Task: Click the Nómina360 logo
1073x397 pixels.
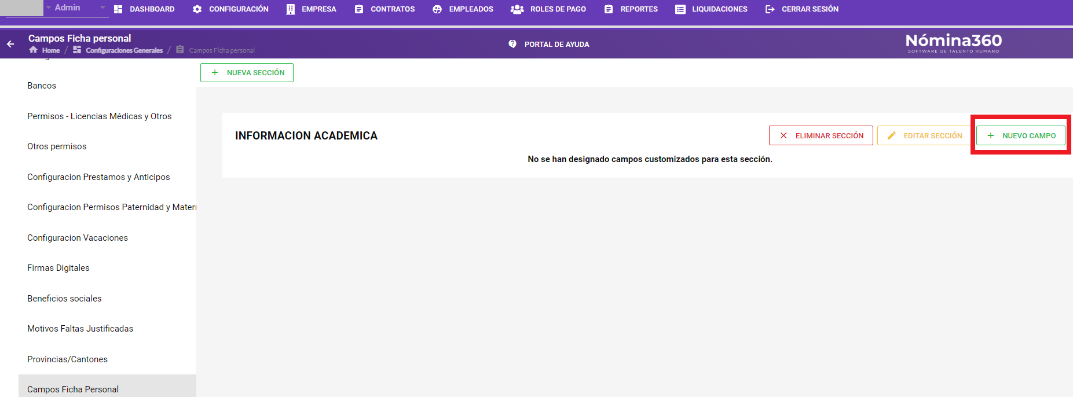Action: 953,42
